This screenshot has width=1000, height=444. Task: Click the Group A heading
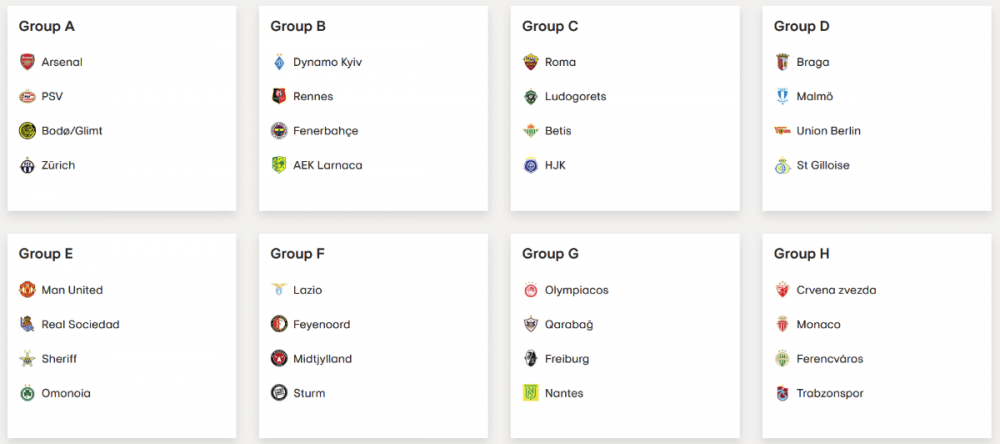coord(46,27)
